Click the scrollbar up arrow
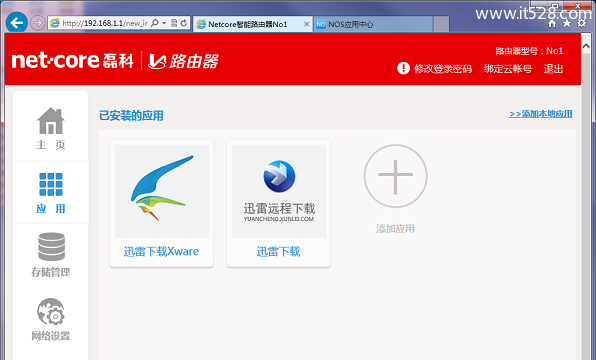 (586, 46)
